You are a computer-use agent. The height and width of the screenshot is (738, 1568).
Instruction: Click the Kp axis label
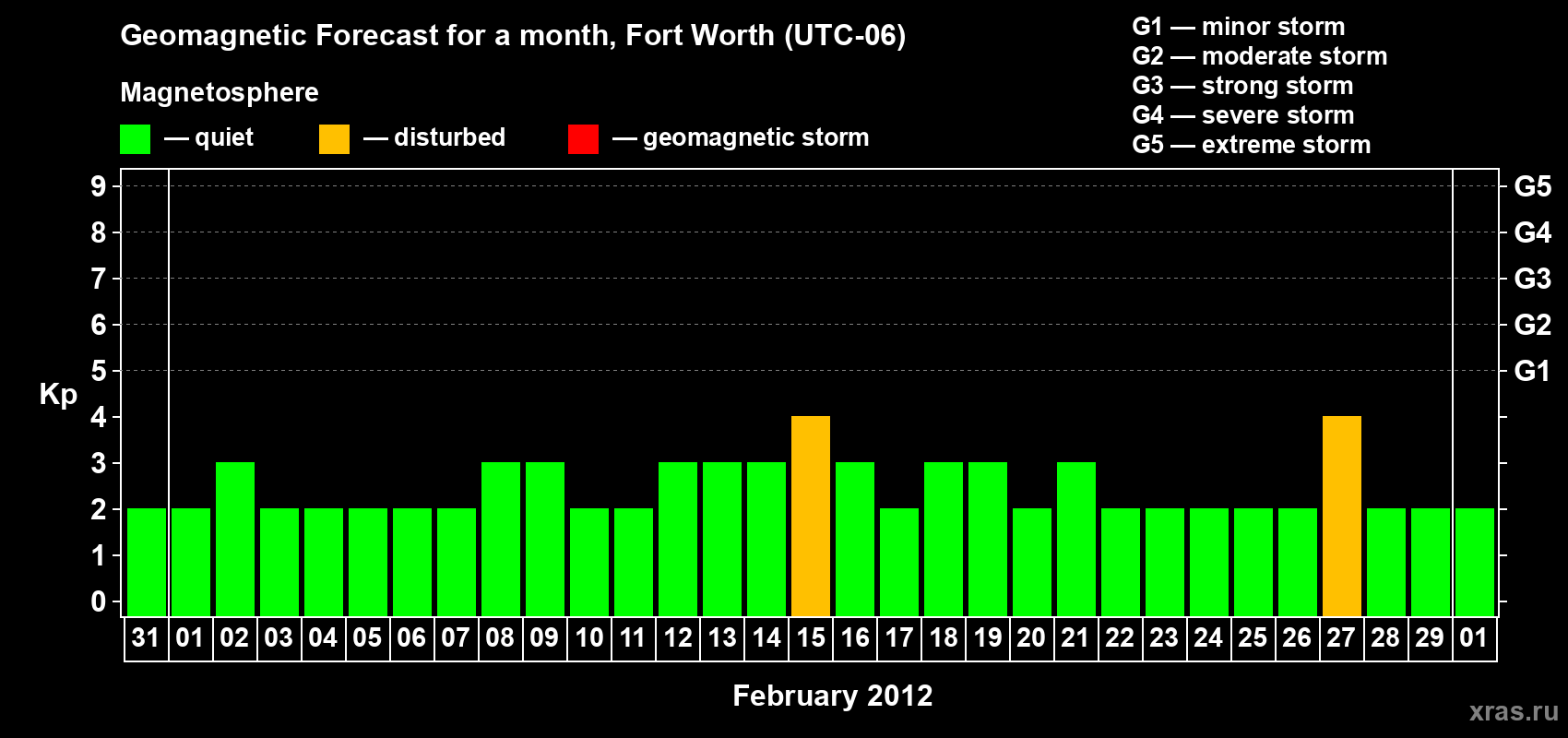(x=58, y=395)
